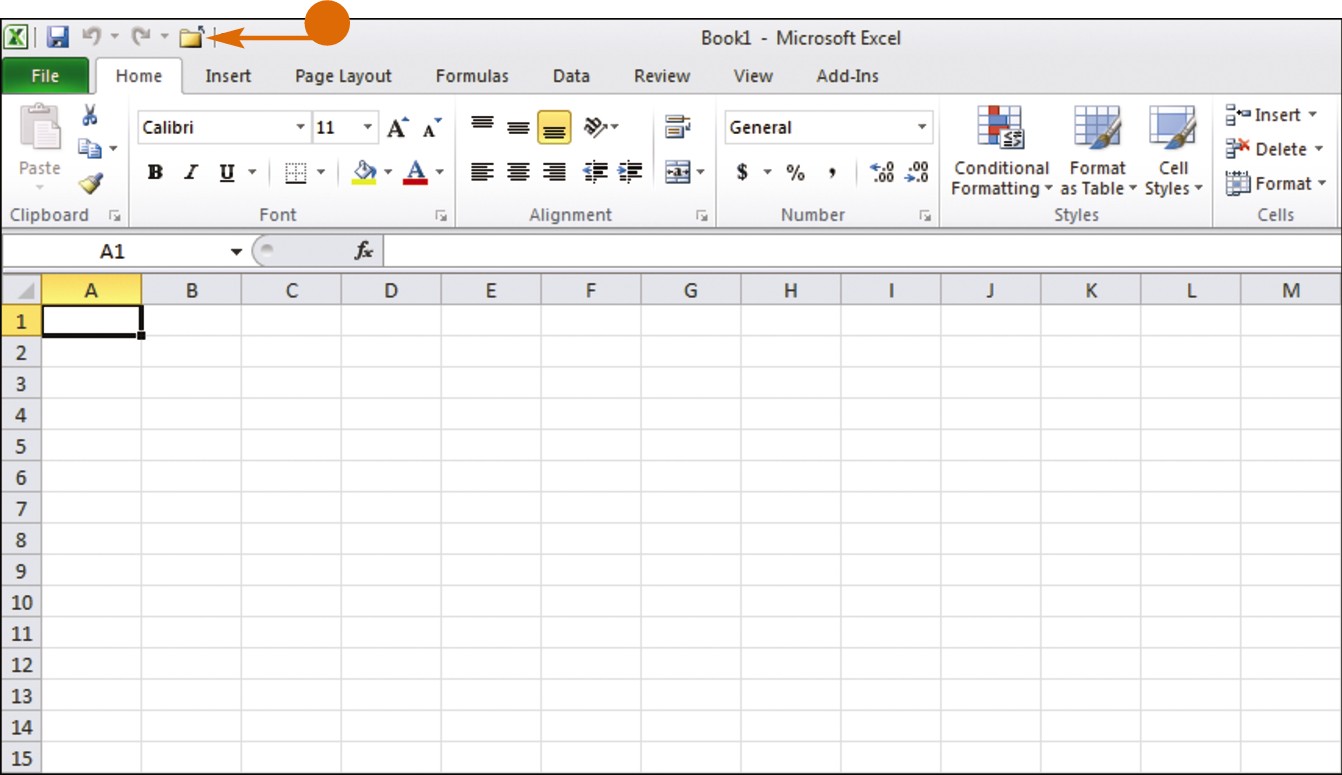Open the Clipboard pane launcher
Screen dimensions: 1342x775
114,215
